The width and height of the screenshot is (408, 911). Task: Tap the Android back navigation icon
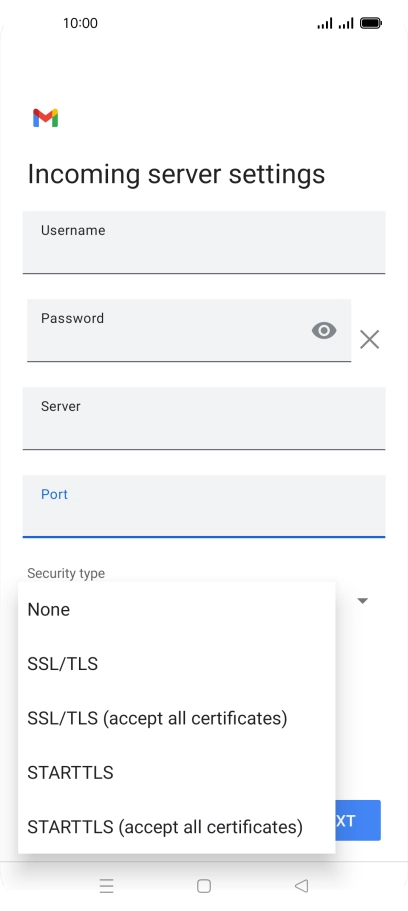coord(301,885)
